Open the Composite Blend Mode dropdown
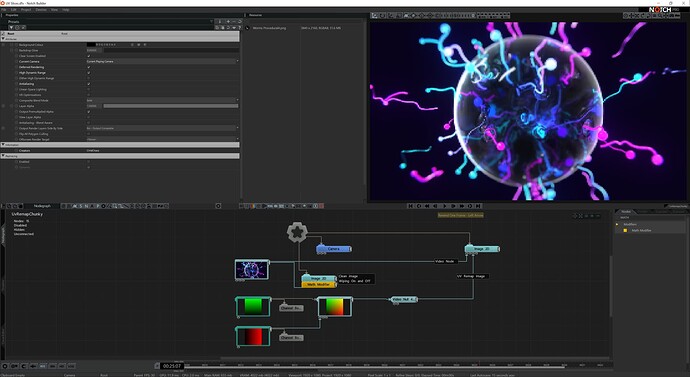Image resolution: width=690 pixels, height=377 pixels. click(163, 100)
